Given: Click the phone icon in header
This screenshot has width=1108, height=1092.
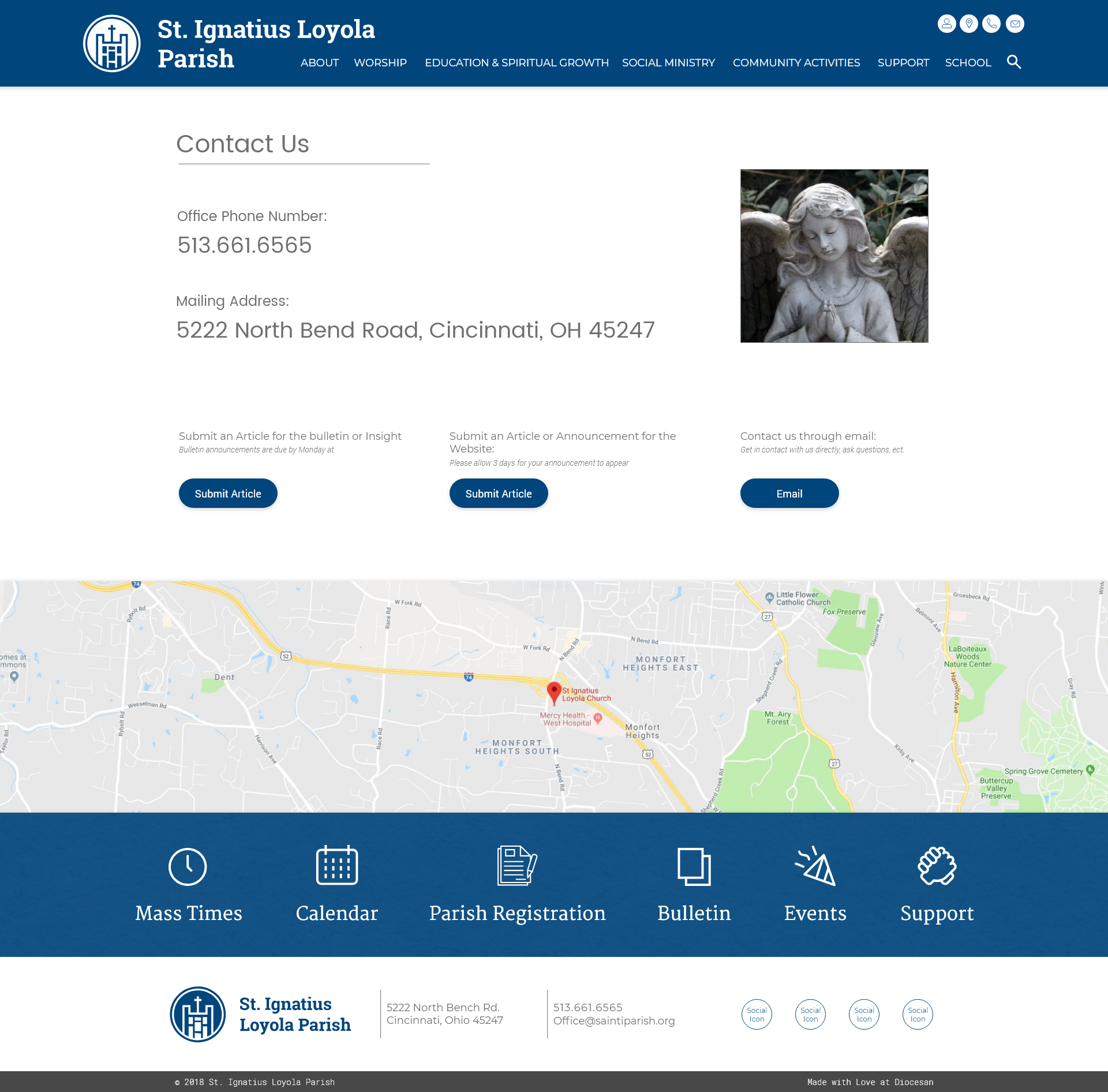Looking at the screenshot, I should pos(991,24).
